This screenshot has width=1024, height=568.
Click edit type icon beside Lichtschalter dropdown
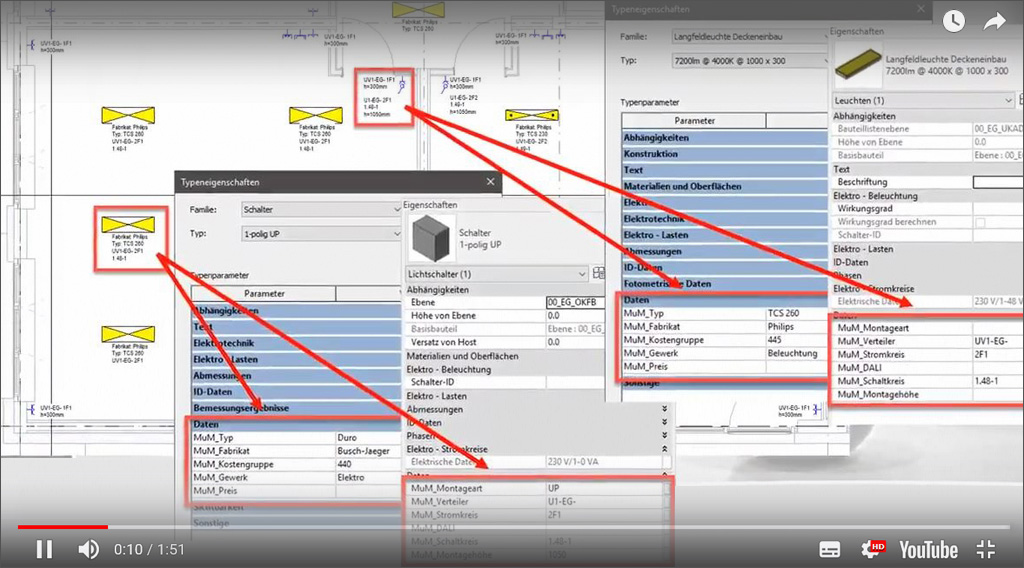click(x=600, y=273)
